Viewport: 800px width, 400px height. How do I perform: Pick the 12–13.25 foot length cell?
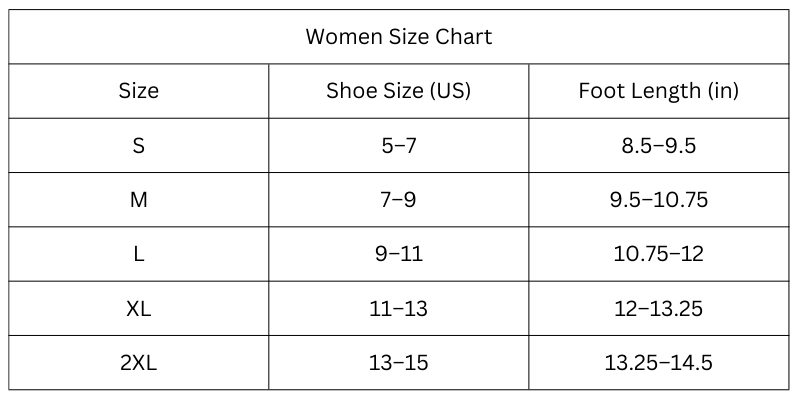pos(659,309)
